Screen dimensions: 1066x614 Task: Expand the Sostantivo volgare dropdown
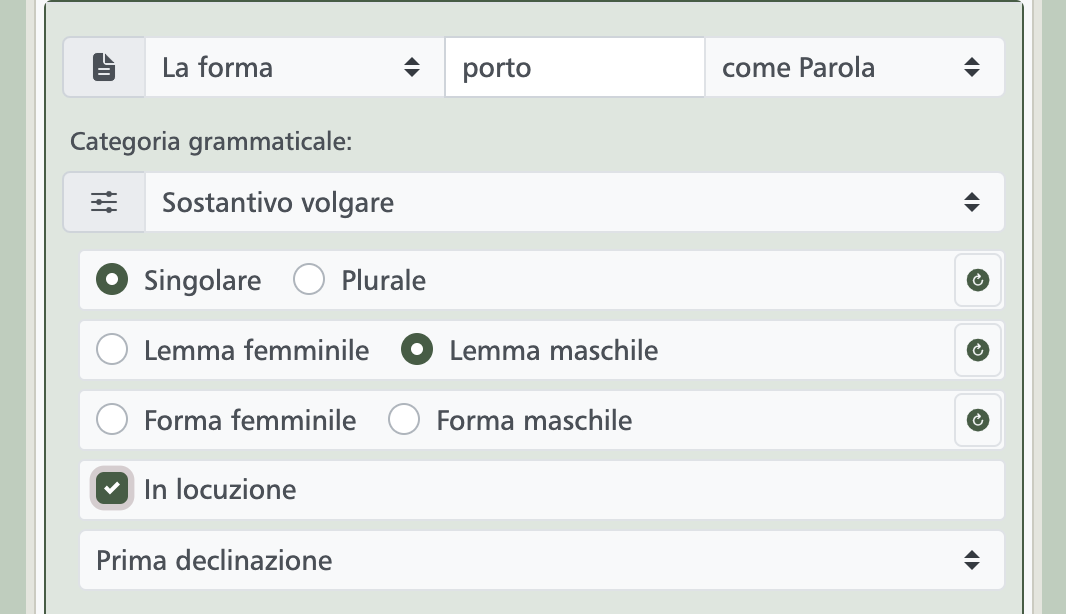tap(574, 202)
